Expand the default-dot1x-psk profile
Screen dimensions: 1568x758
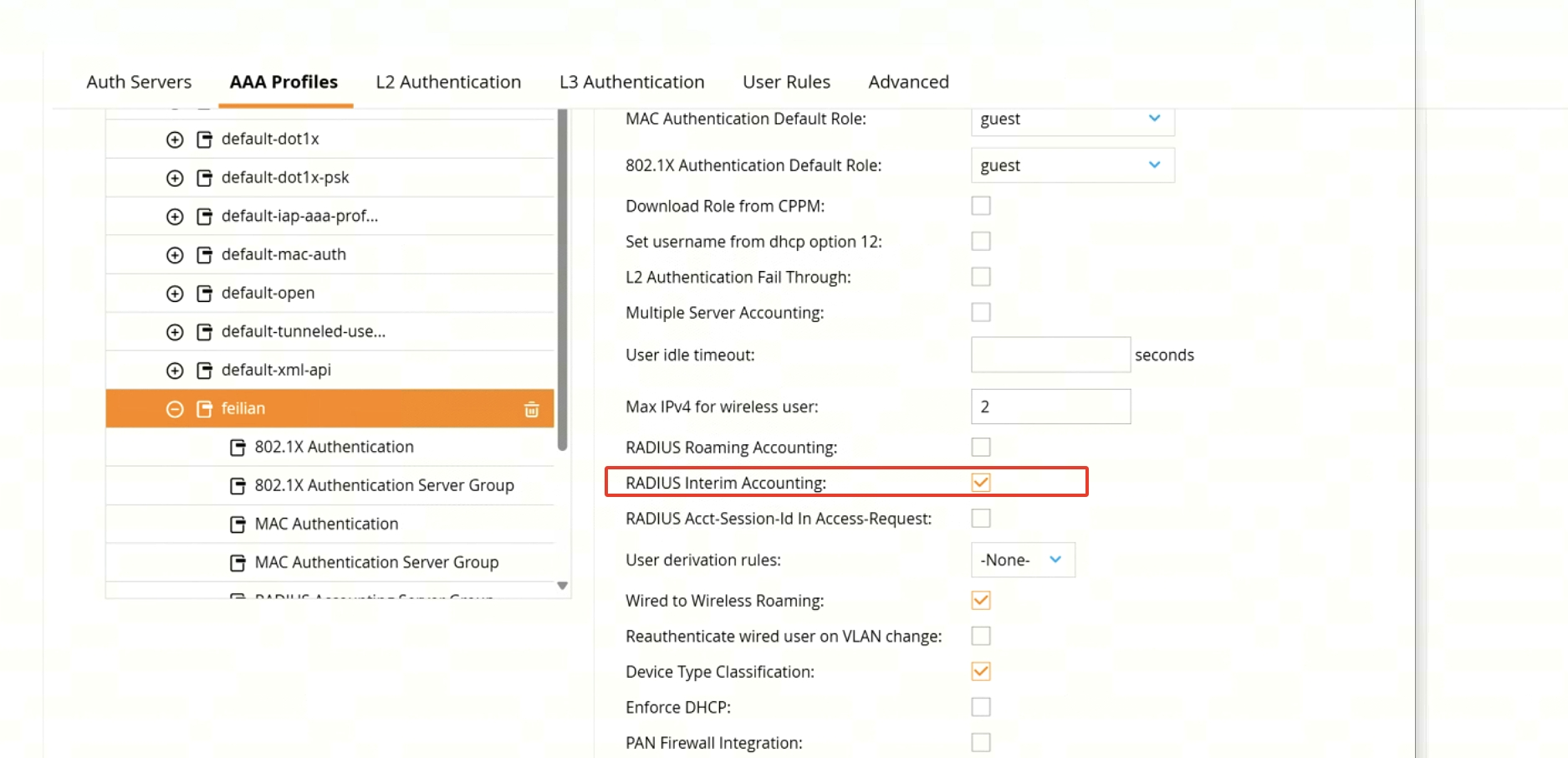coord(175,178)
